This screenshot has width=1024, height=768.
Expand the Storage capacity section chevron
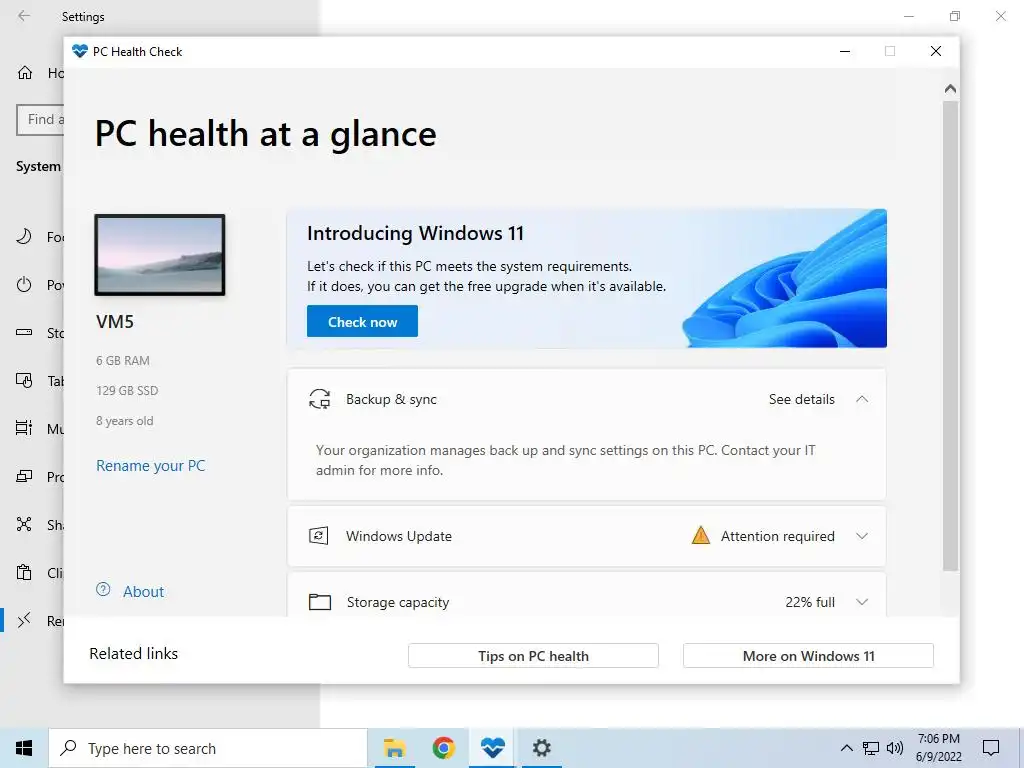click(x=861, y=602)
